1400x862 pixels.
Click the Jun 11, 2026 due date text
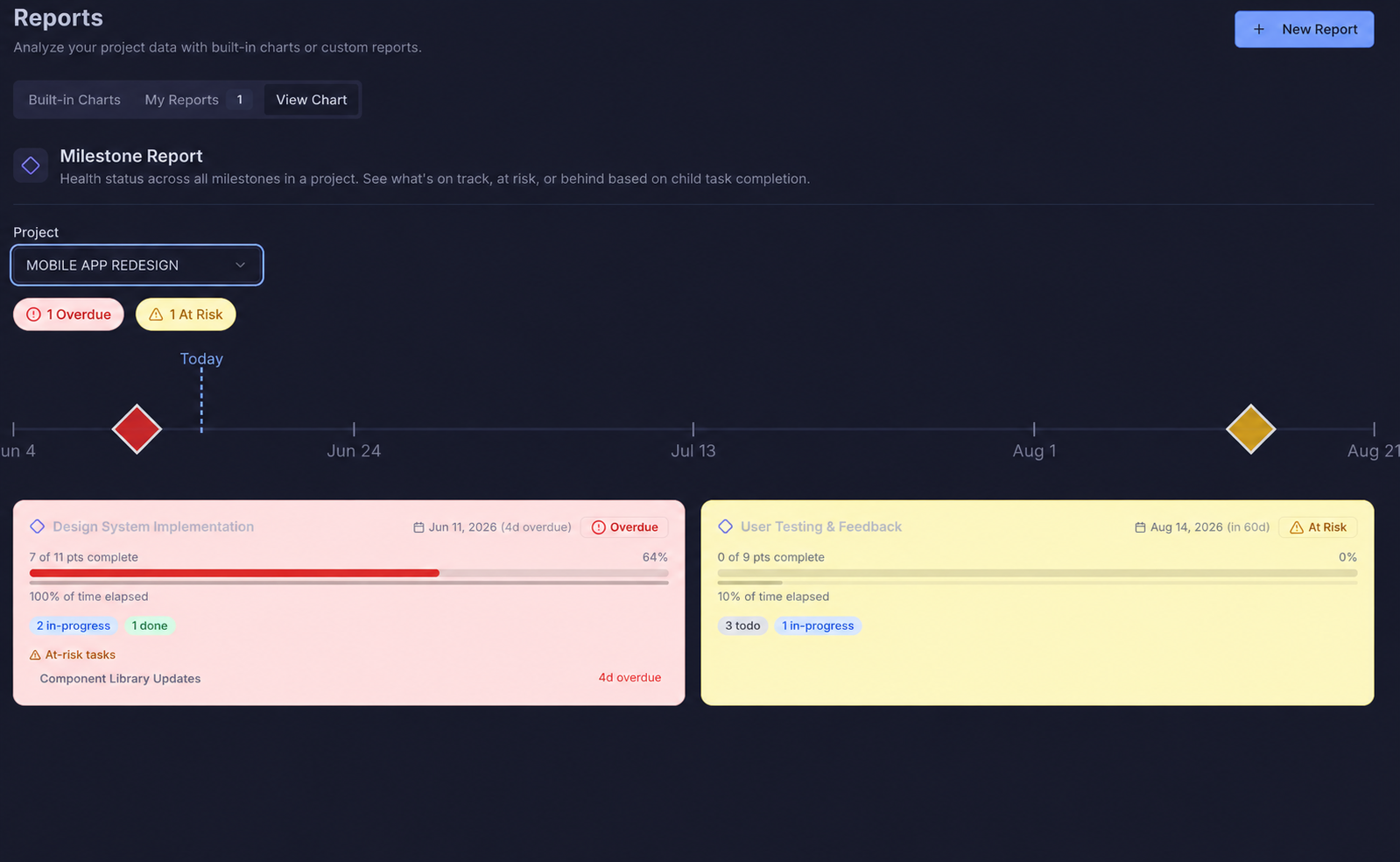tap(462, 527)
